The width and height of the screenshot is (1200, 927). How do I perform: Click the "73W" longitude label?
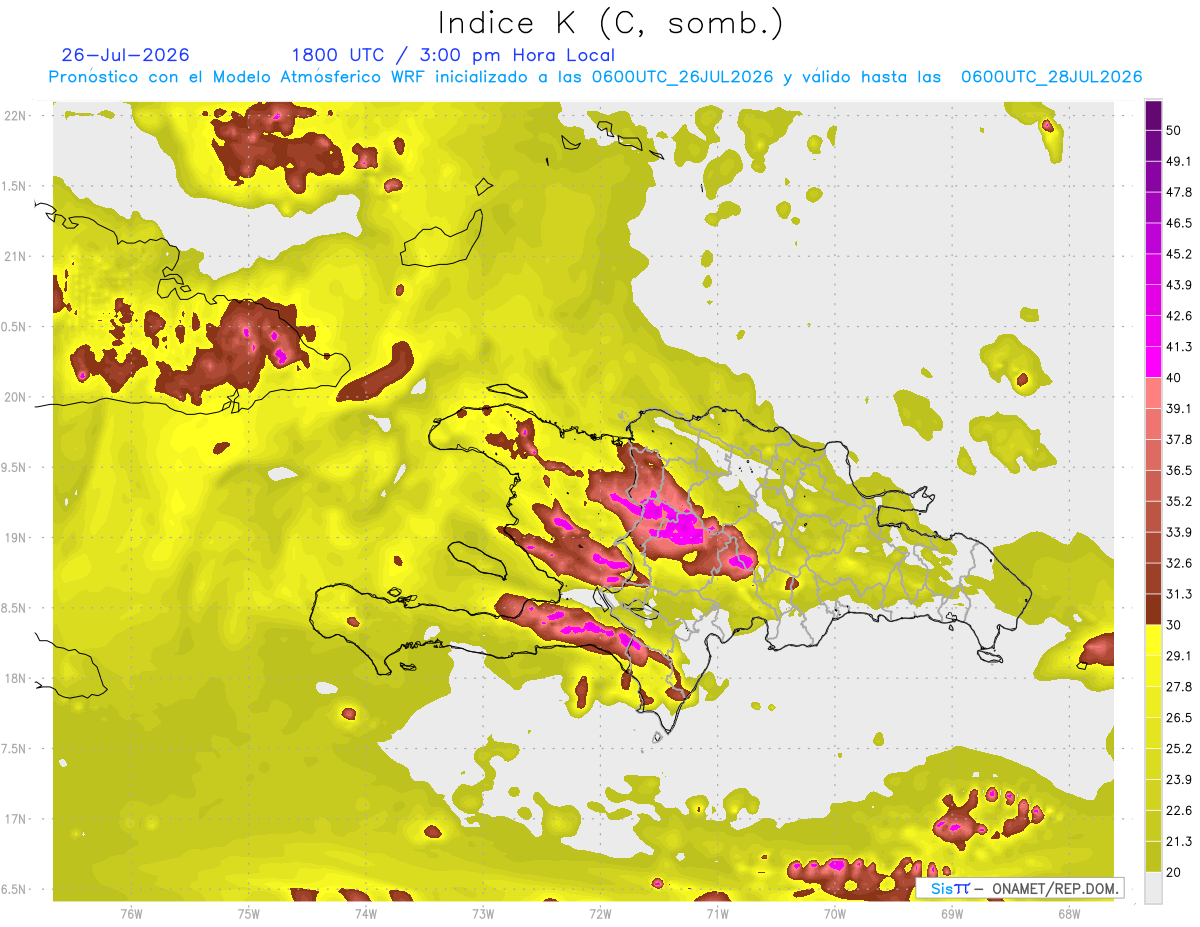483,913
